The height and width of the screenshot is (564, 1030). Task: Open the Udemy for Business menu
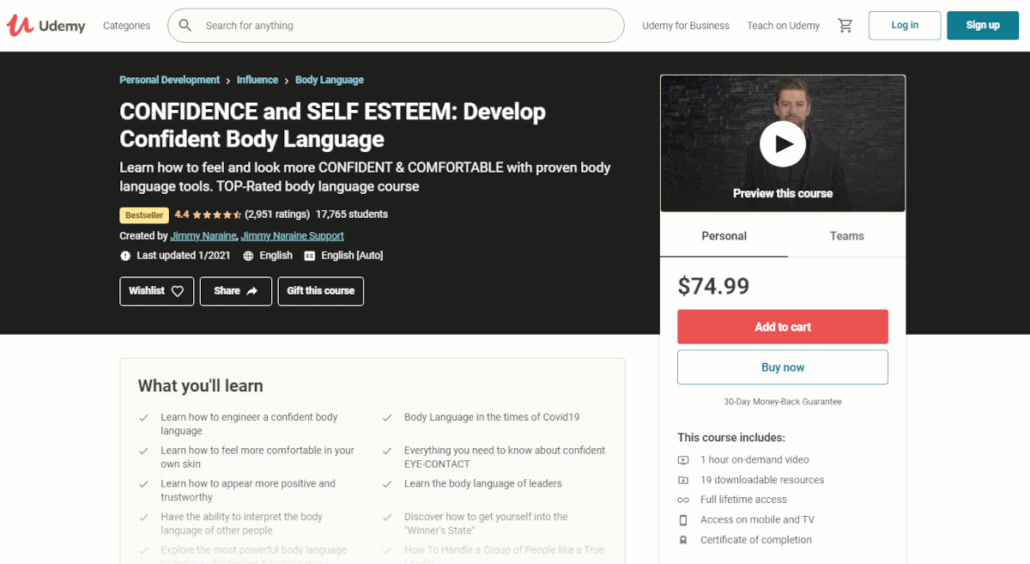(x=685, y=26)
